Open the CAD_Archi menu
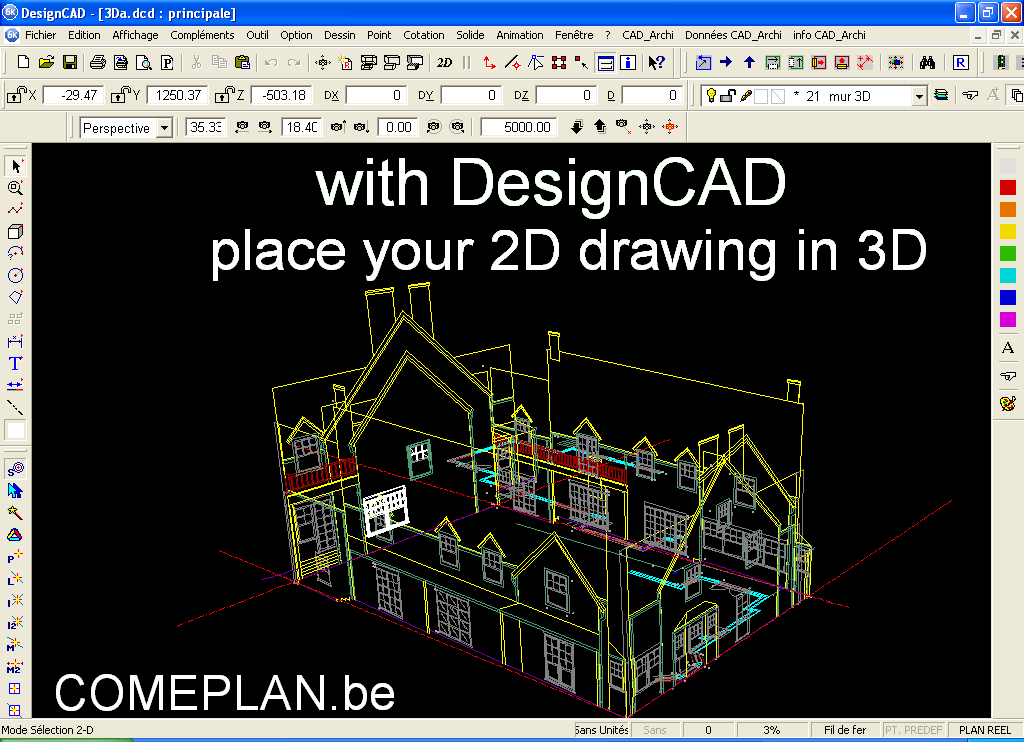1024x742 pixels. tap(647, 35)
